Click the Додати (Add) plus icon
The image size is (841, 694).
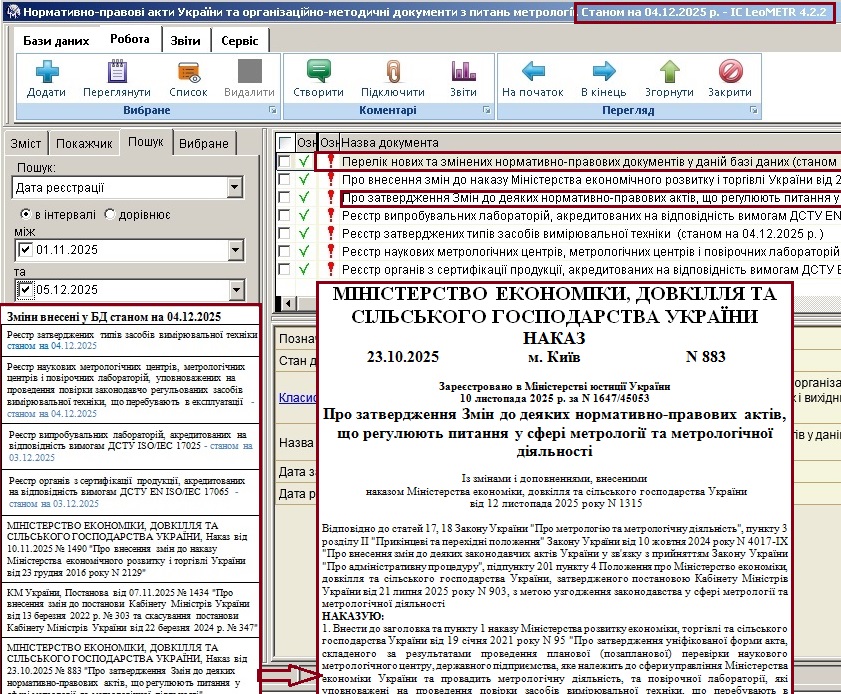click(x=46, y=72)
